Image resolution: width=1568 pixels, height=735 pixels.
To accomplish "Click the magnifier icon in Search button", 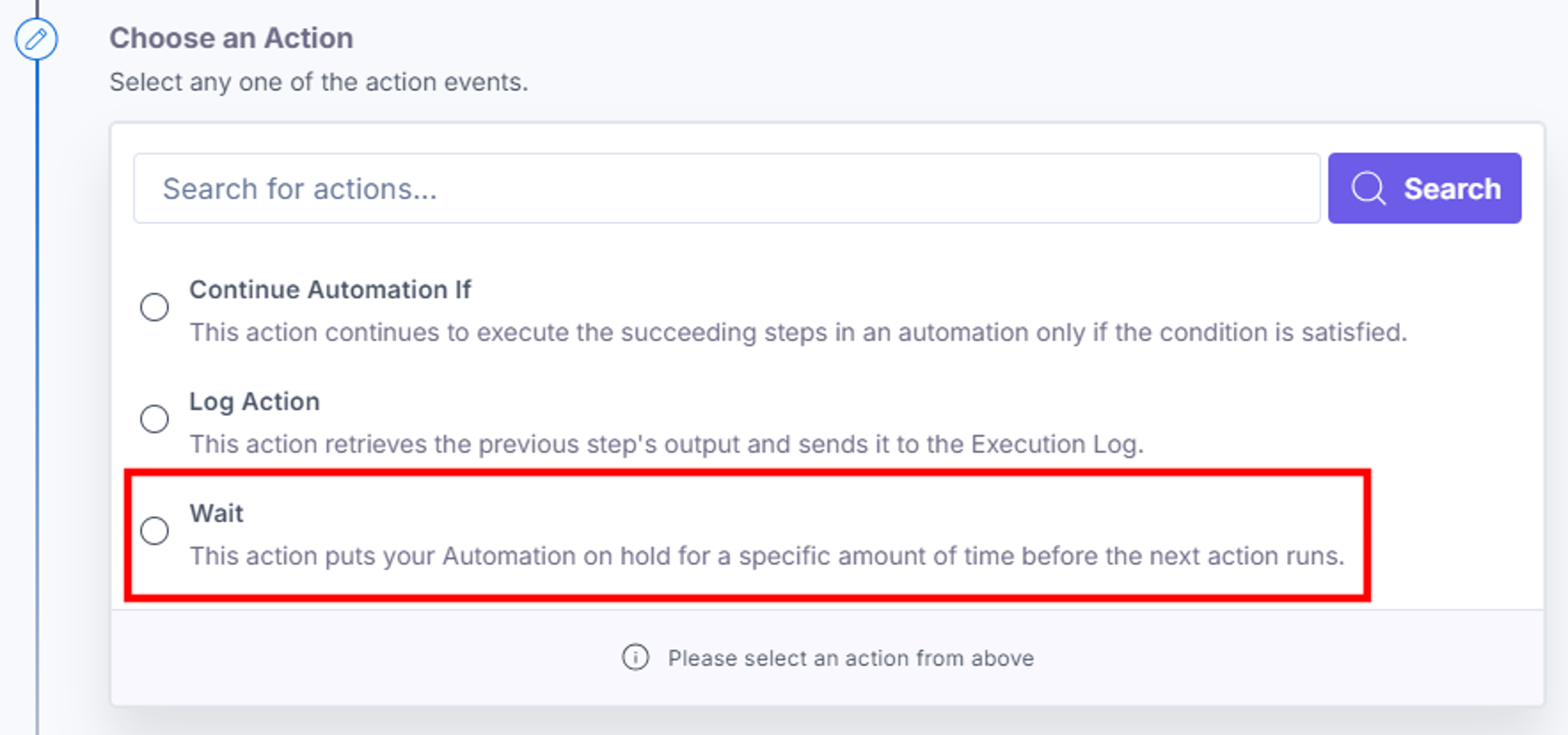I will pos(1368,189).
